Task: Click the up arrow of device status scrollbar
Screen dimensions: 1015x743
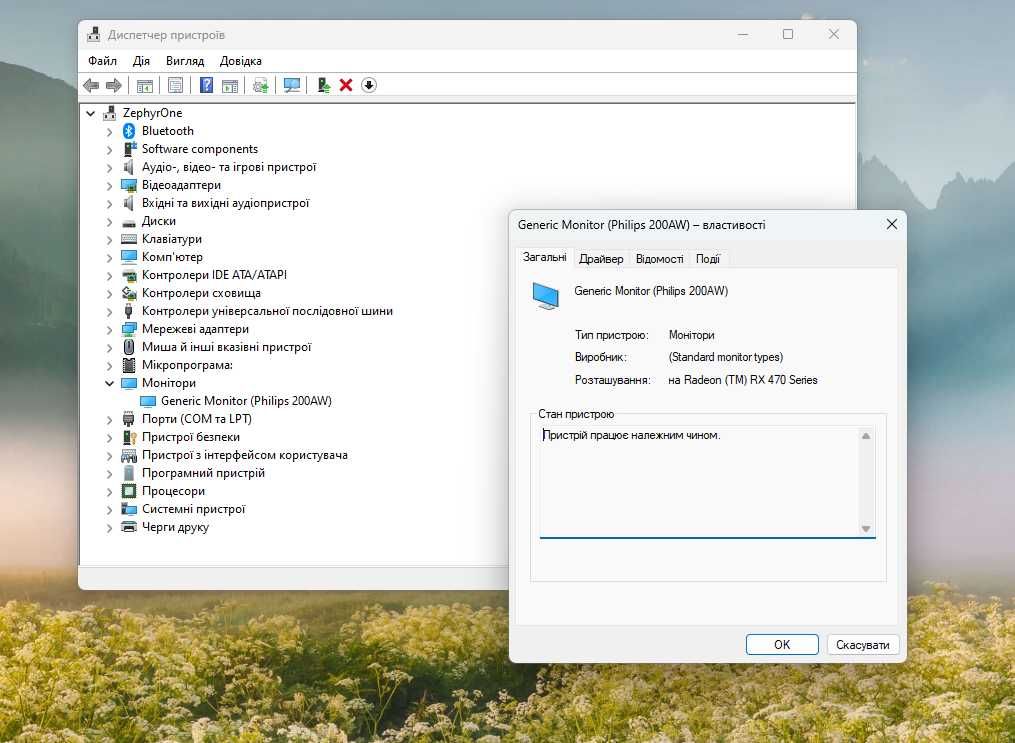Action: 866,436
